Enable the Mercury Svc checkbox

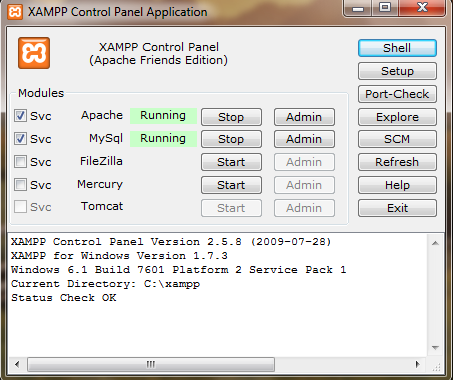point(20,184)
